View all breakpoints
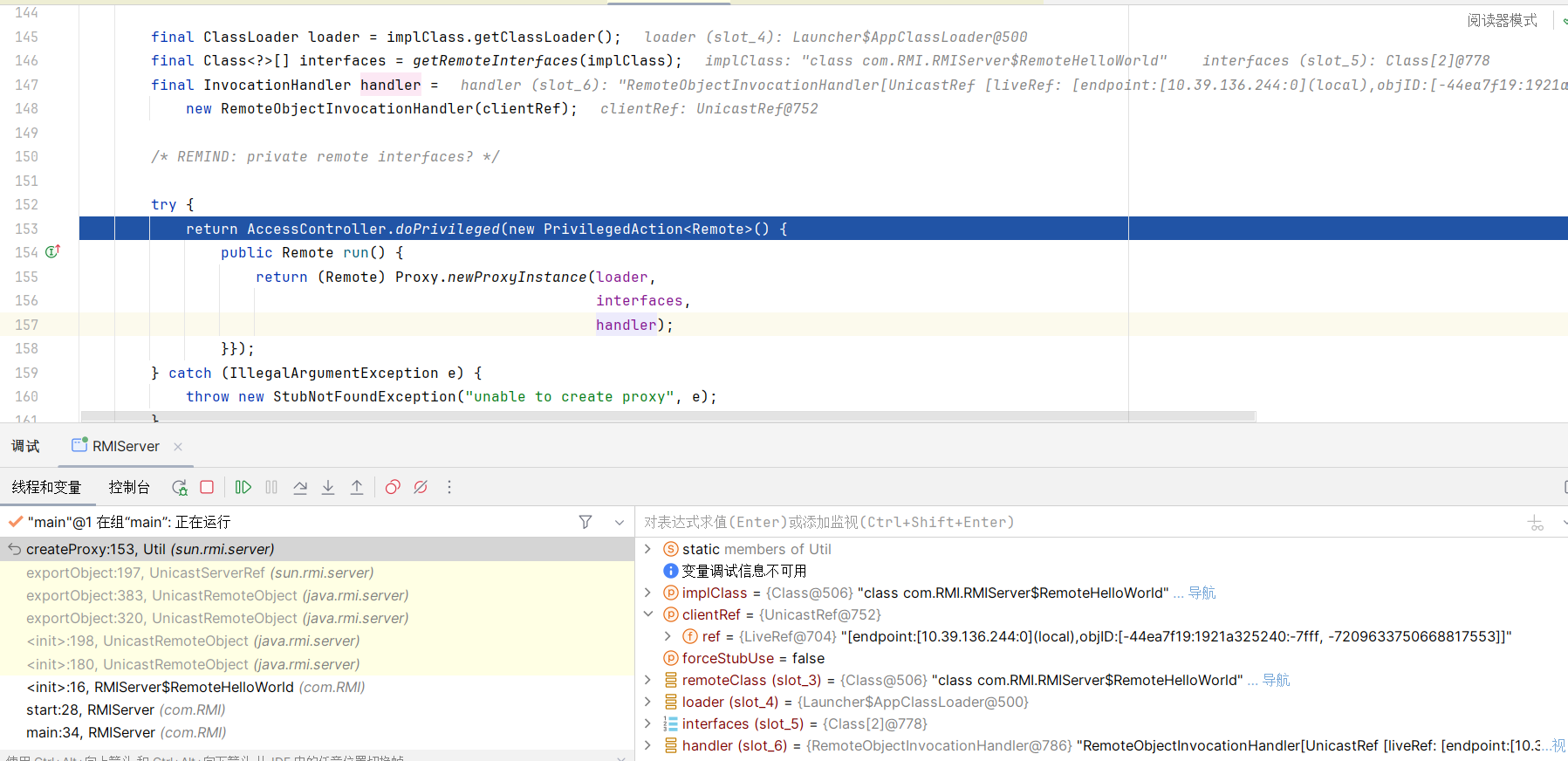Screen dimensions: 1568x761 tap(393, 487)
